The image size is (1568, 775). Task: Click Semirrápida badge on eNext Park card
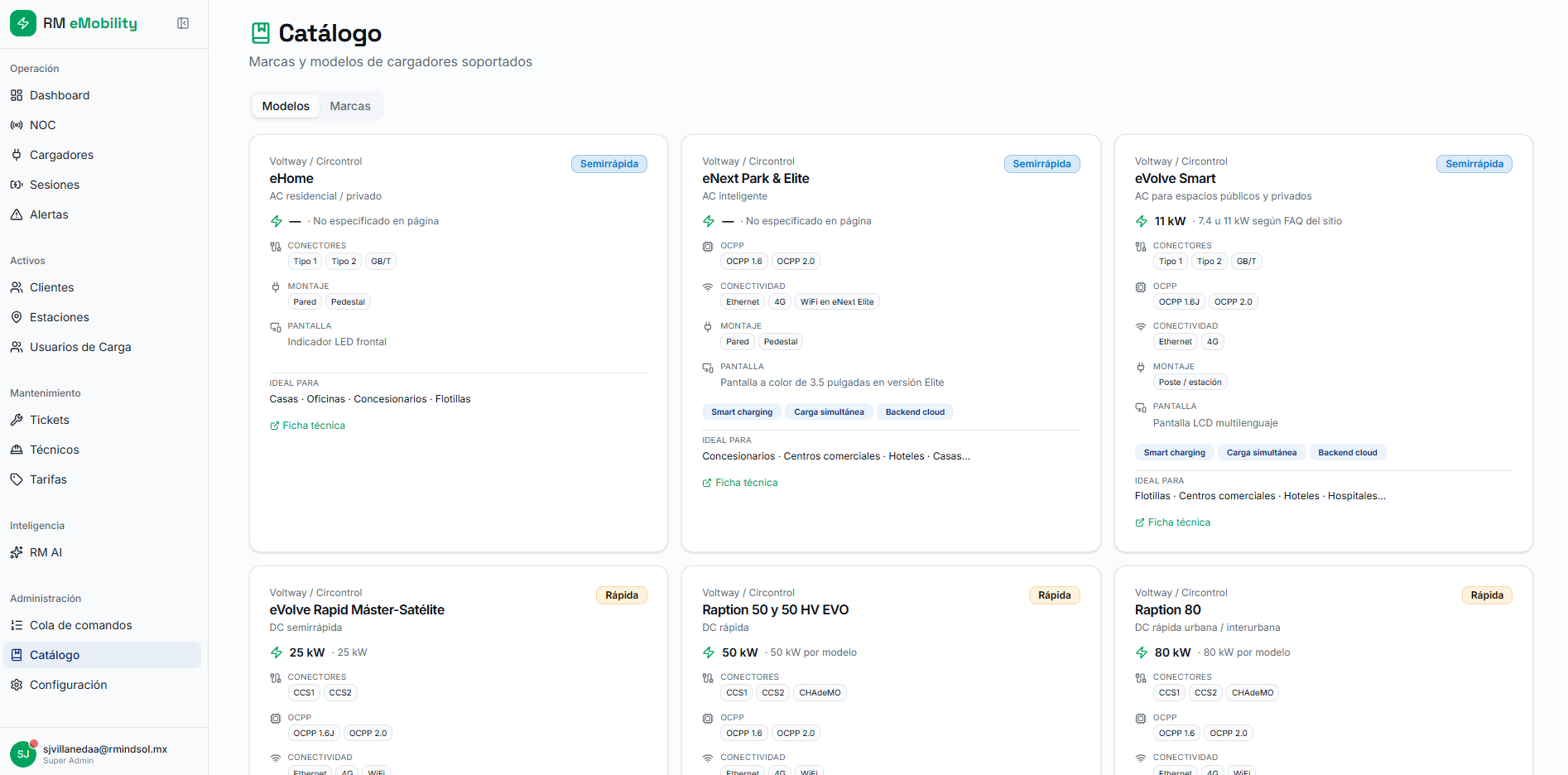[x=1041, y=164]
